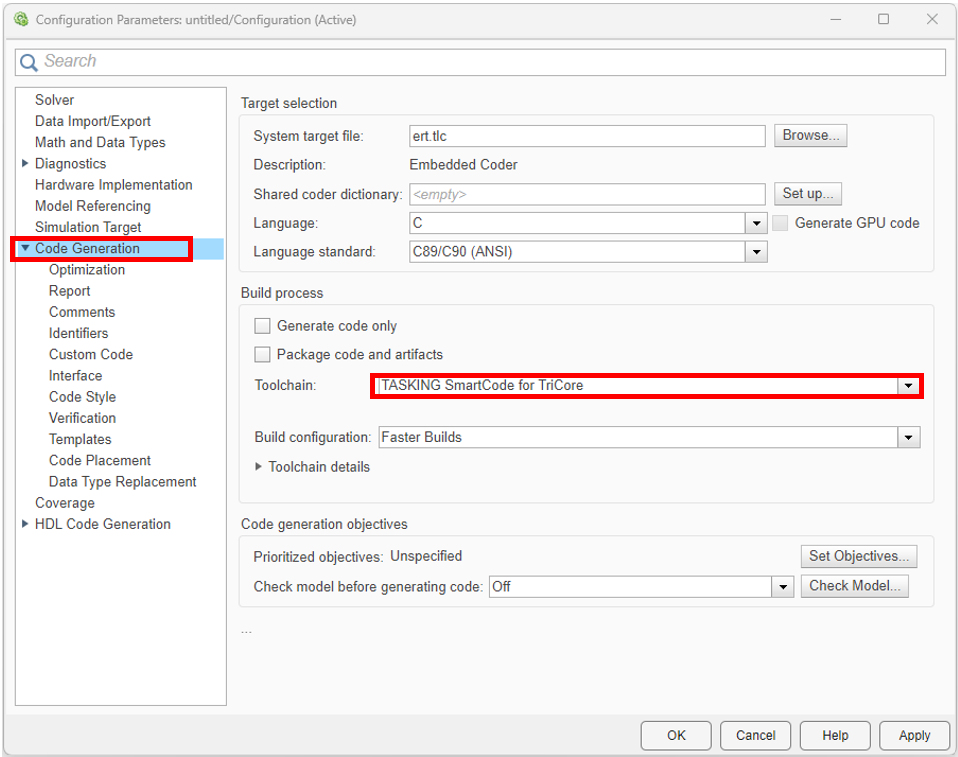
Task: Open the Language dropdown
Action: (756, 223)
